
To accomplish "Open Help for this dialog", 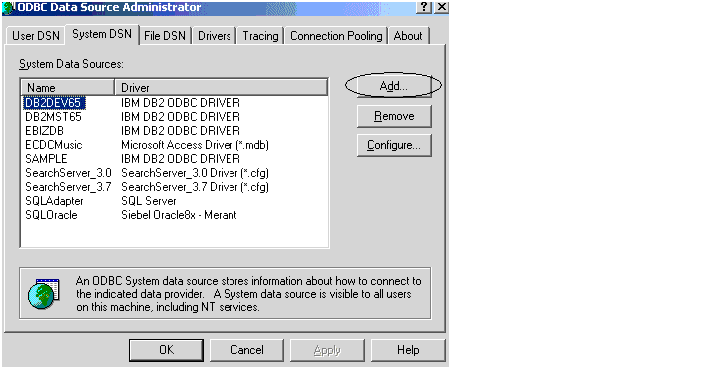I will click(408, 350).
